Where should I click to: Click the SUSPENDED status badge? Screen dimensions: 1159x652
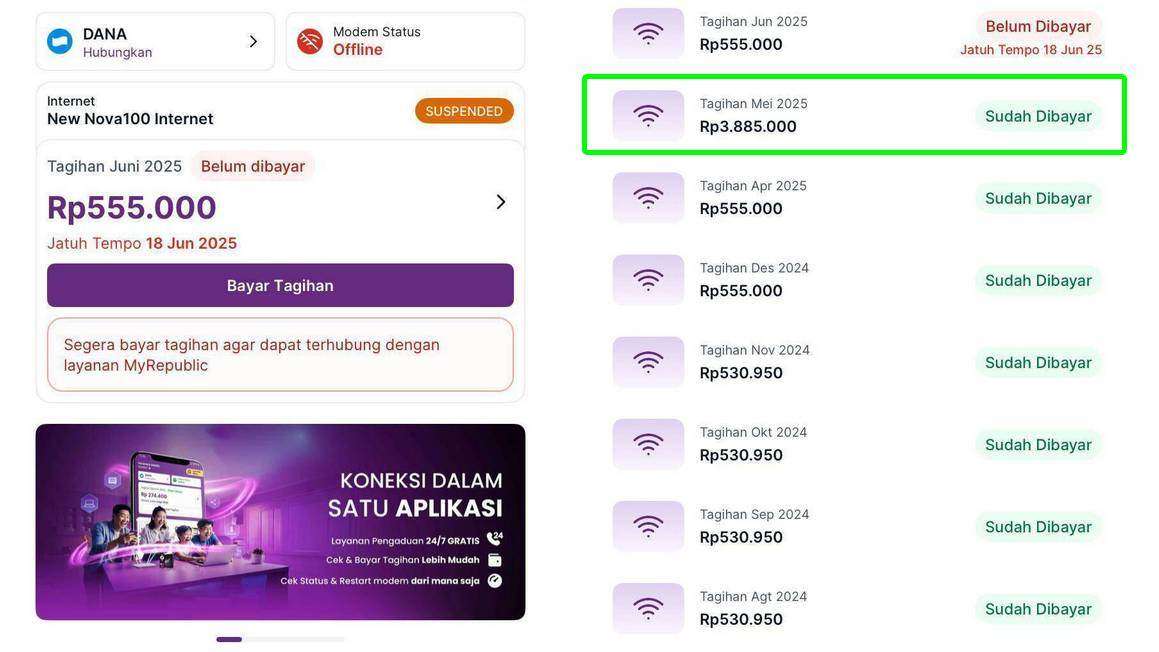click(464, 111)
